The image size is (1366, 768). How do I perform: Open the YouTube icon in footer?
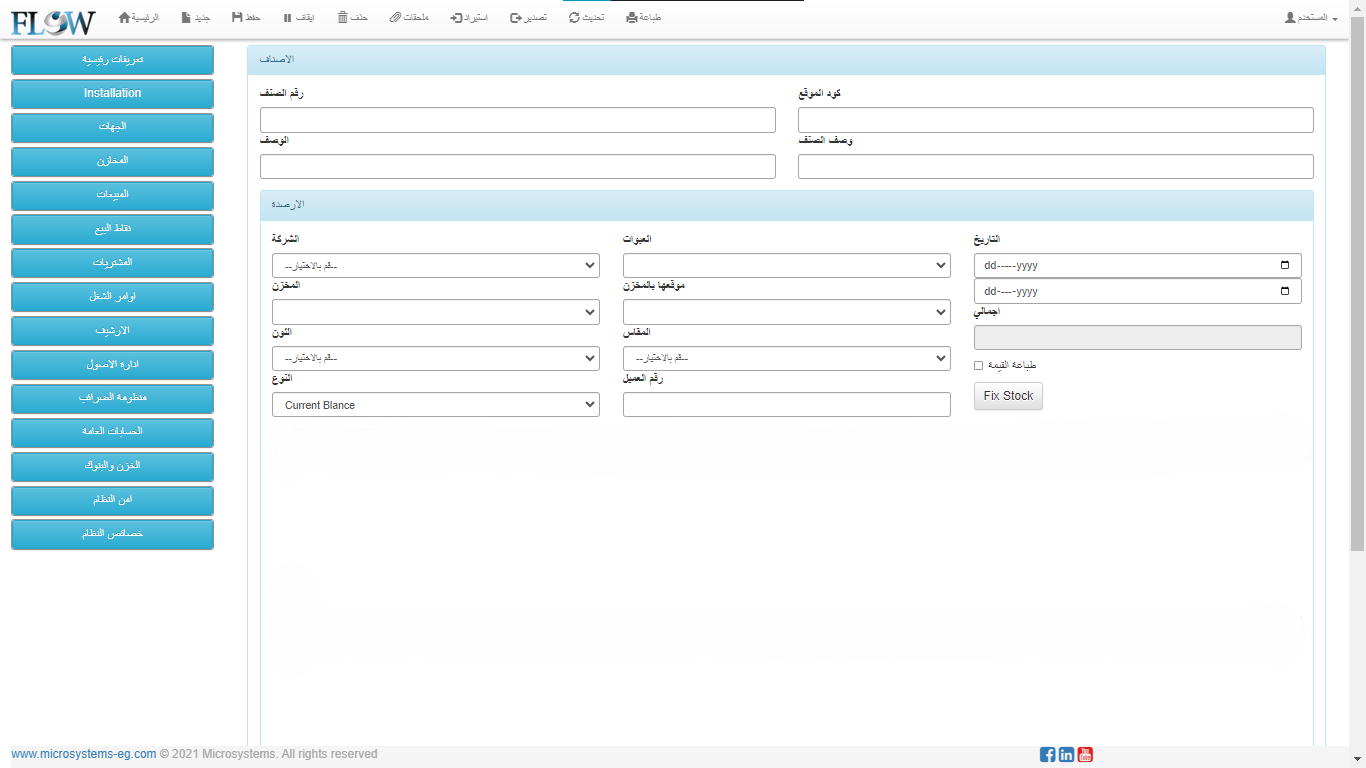click(x=1085, y=755)
